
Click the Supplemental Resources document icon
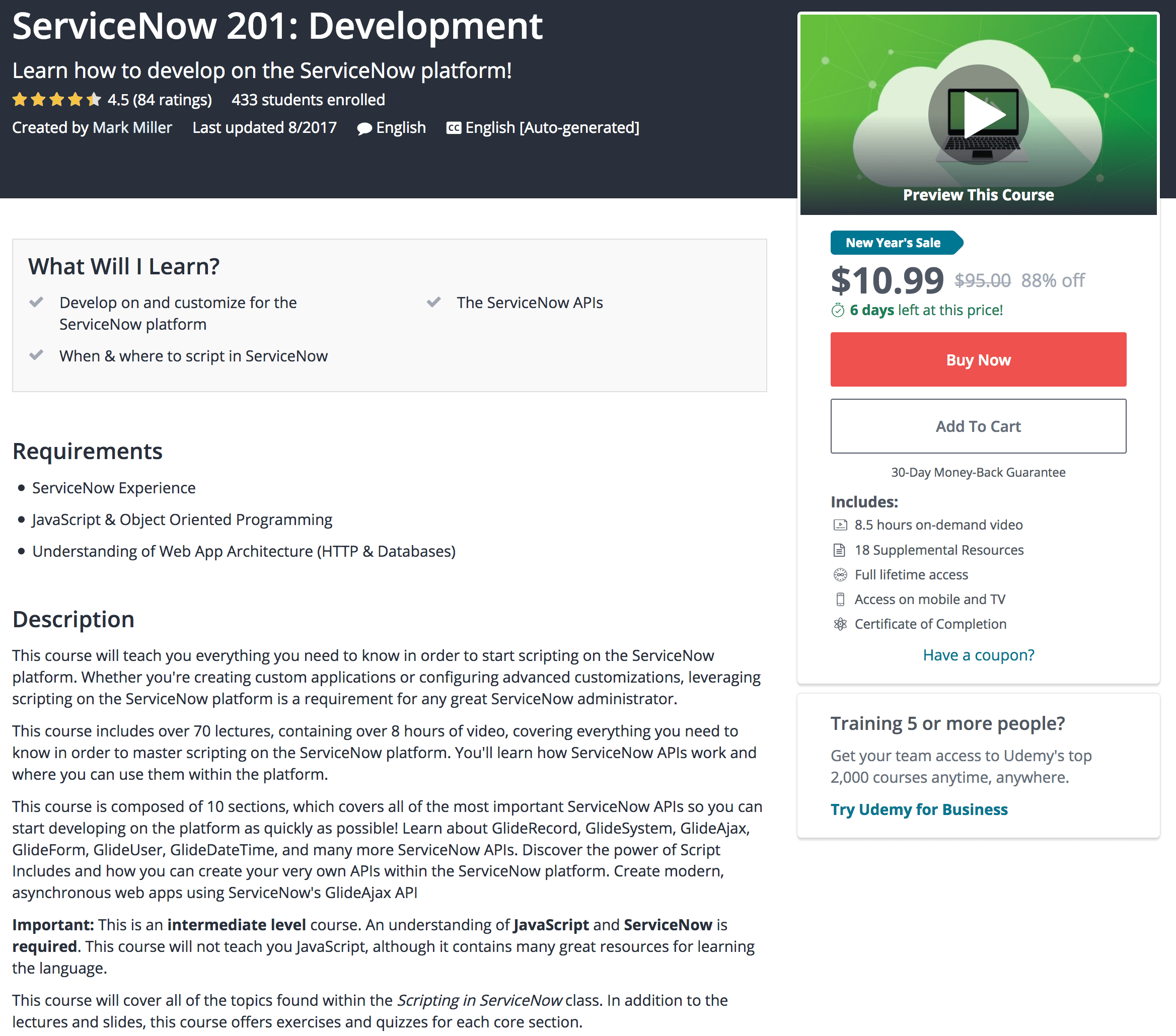(x=840, y=550)
